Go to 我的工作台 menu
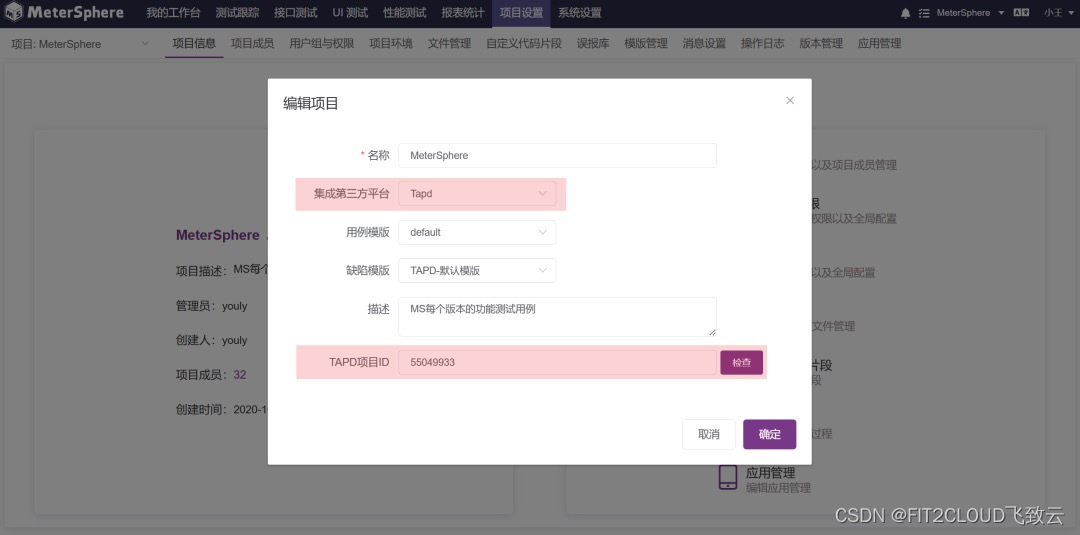Image resolution: width=1080 pixels, height=535 pixels. 173,13
